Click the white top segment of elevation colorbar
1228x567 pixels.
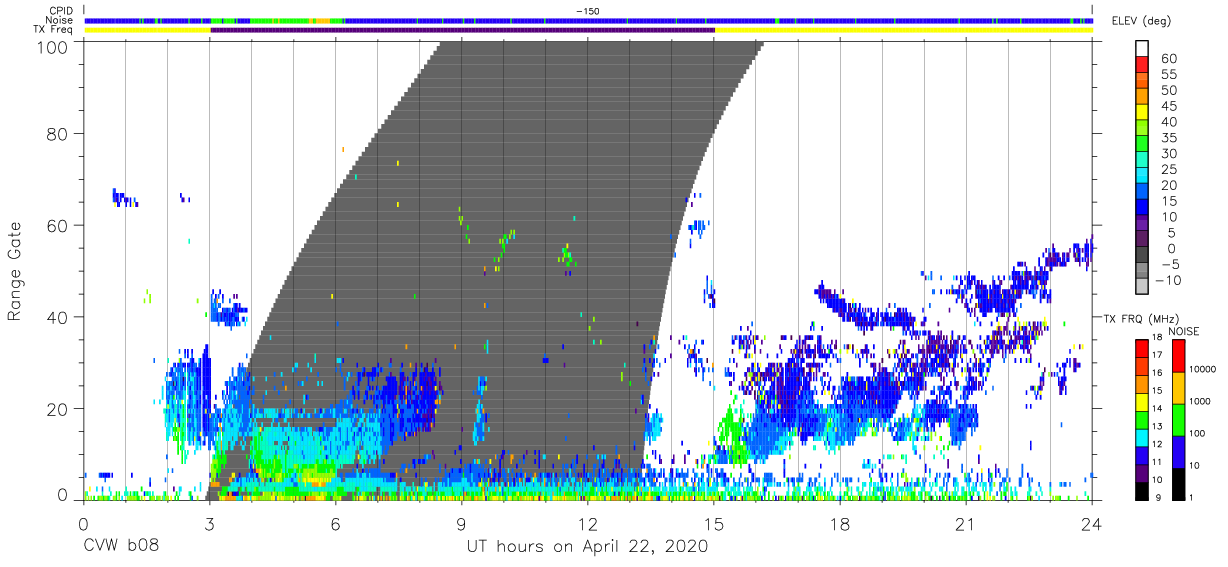(x=1144, y=48)
